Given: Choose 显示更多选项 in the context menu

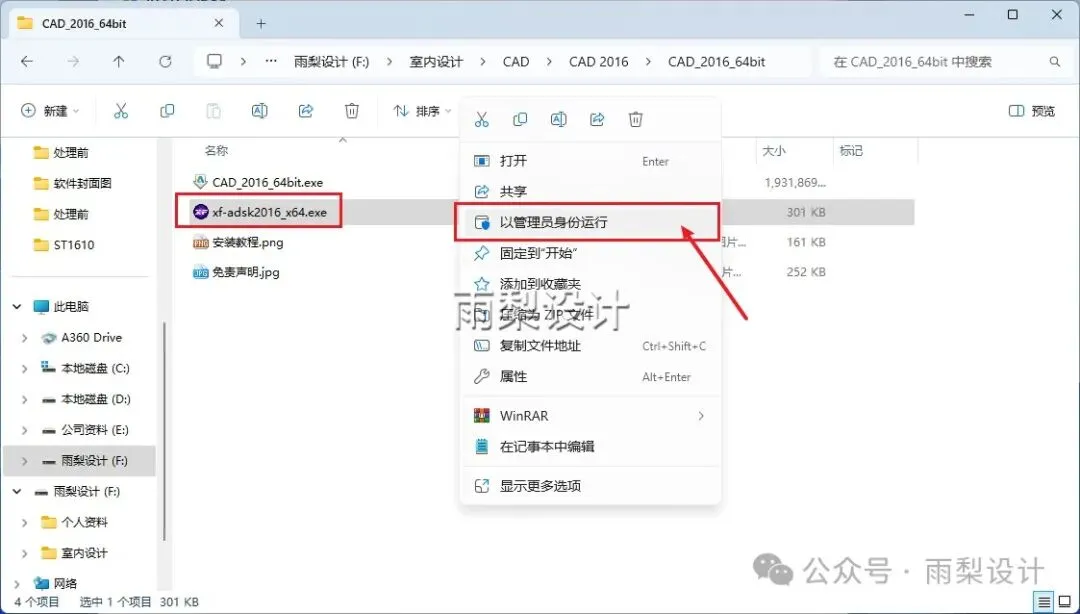Looking at the screenshot, I should 591,486.
